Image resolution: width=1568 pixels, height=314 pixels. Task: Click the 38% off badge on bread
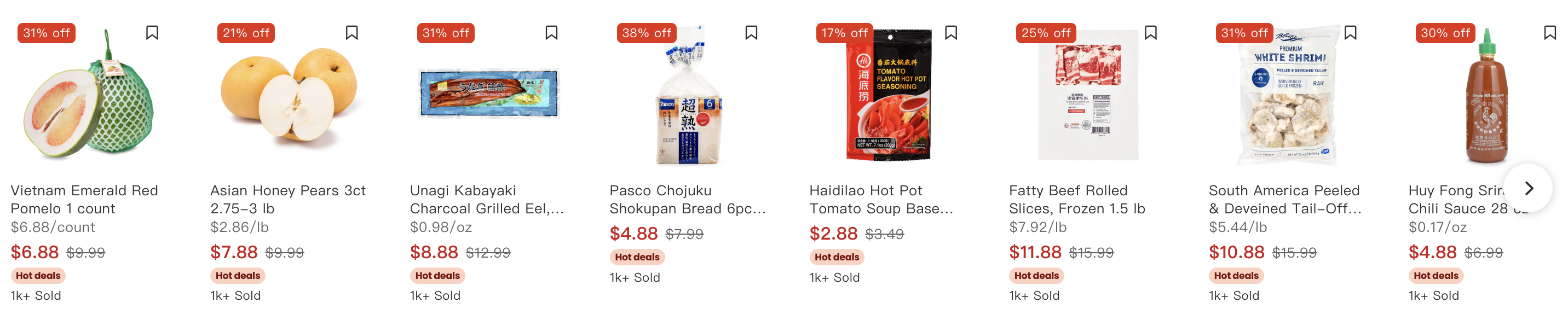pos(646,33)
